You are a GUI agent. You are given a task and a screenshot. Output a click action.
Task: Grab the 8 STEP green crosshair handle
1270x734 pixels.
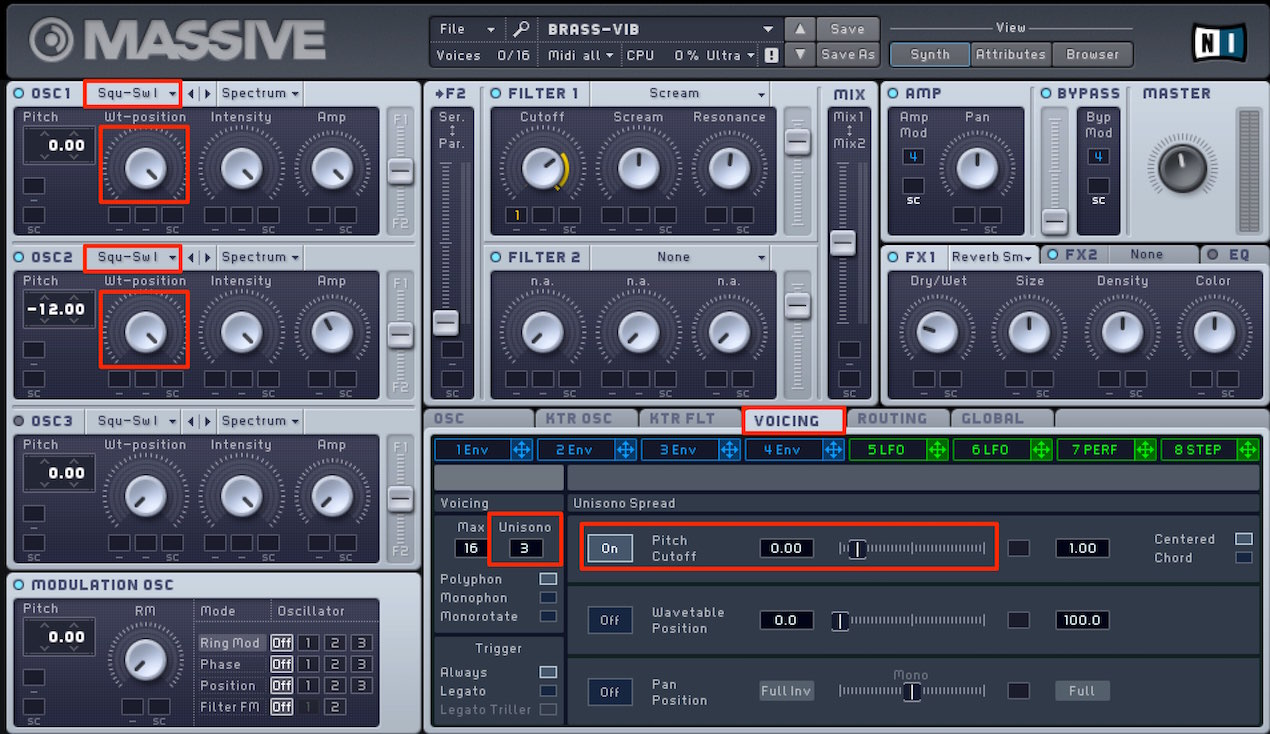pos(1250,450)
